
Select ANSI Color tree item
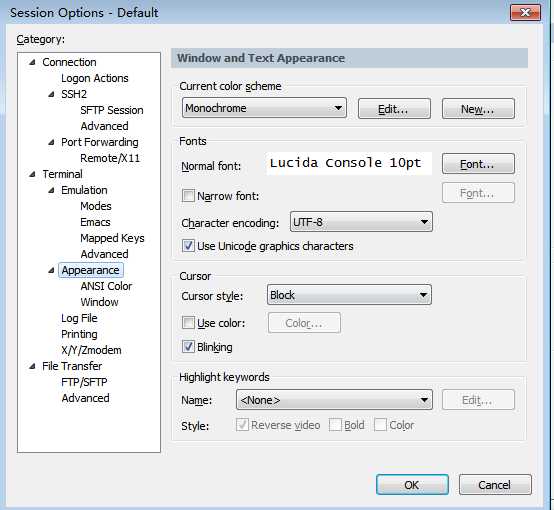pos(106,286)
